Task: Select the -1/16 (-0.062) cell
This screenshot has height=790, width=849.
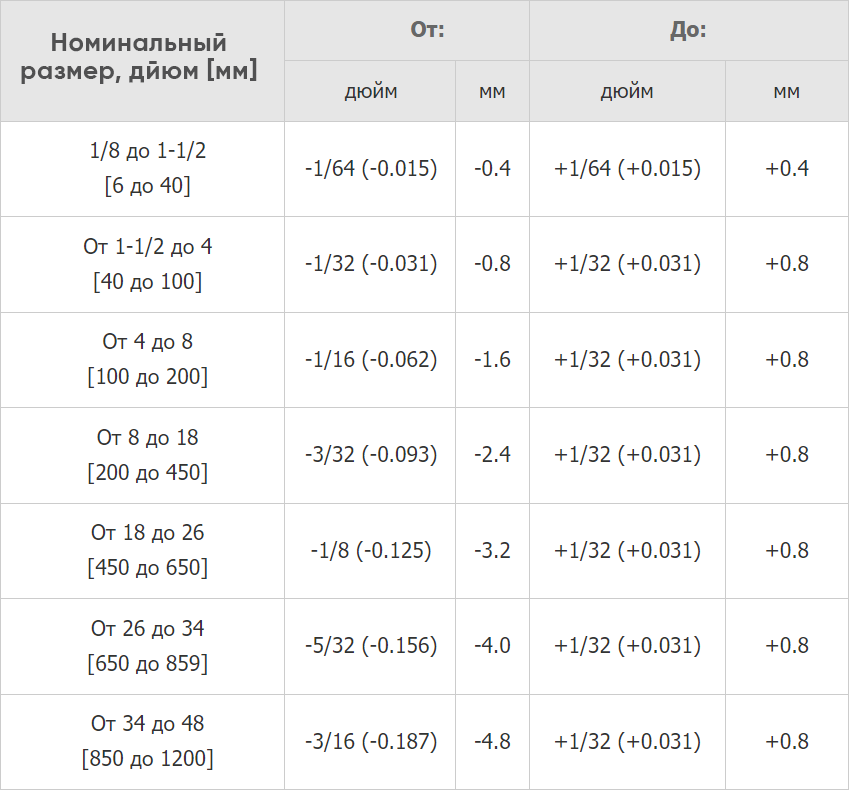Action: 371,360
